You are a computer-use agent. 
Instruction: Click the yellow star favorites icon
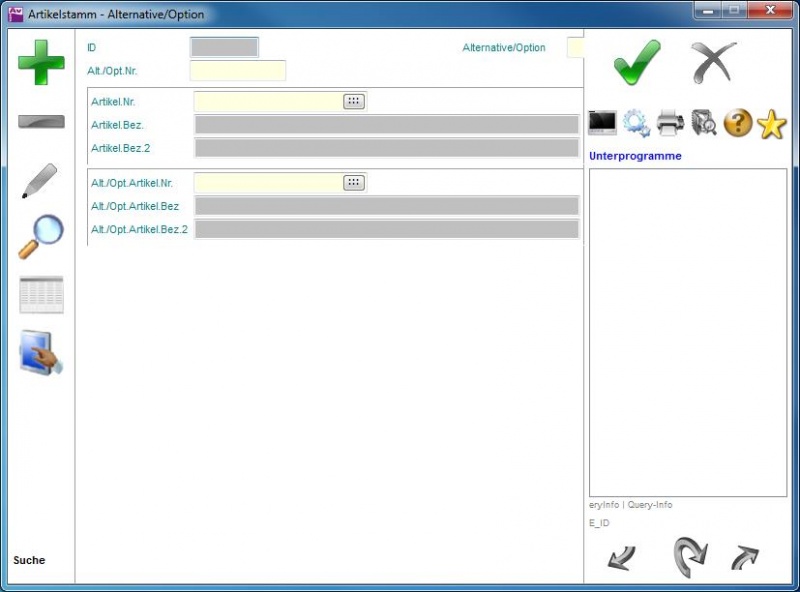click(771, 124)
